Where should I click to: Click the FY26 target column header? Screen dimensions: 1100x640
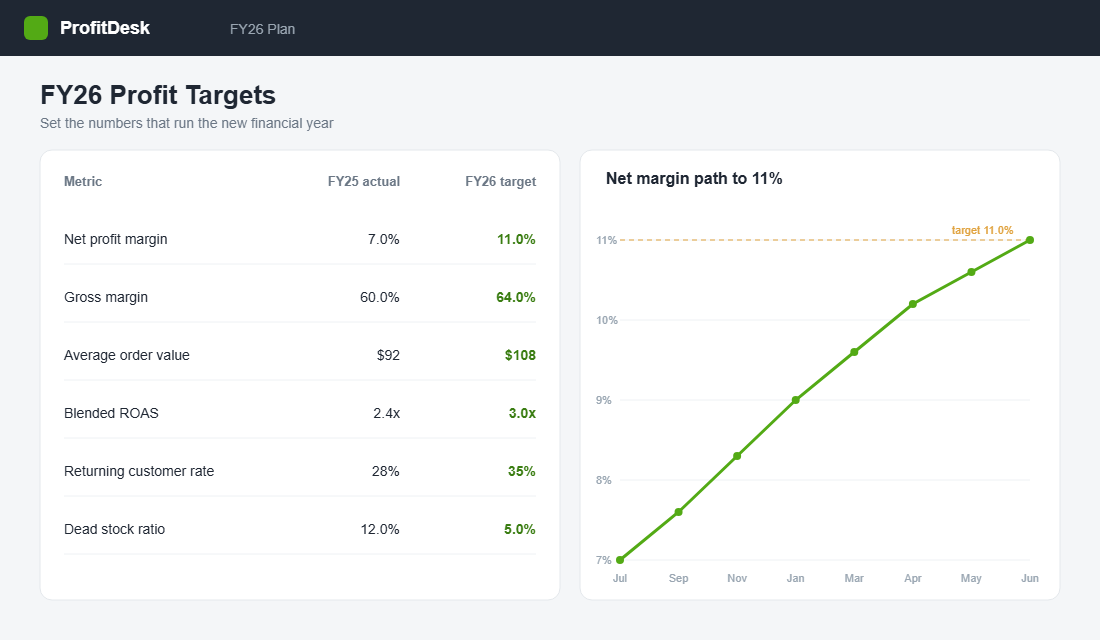click(x=500, y=181)
